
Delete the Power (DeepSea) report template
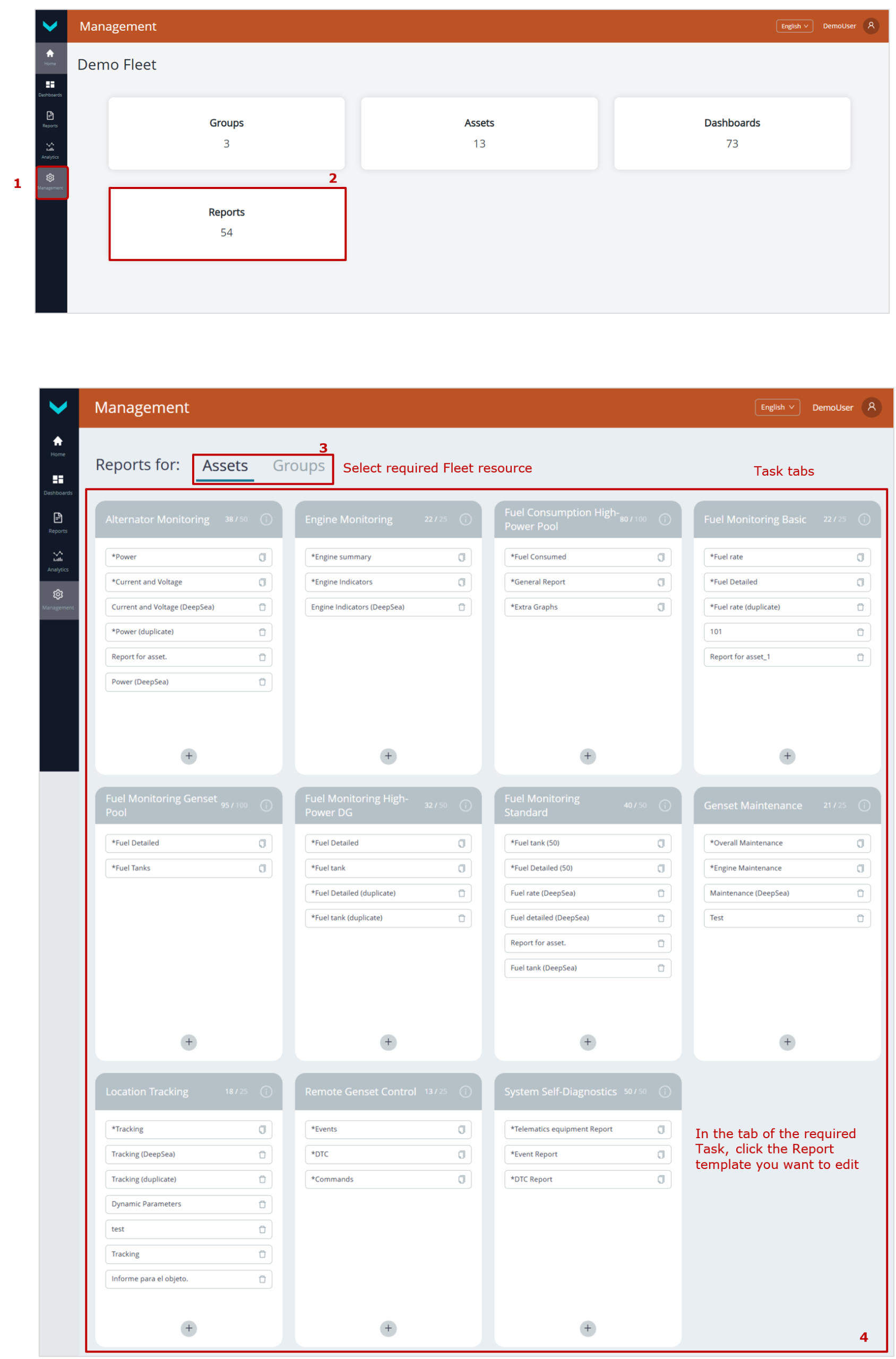[262, 682]
